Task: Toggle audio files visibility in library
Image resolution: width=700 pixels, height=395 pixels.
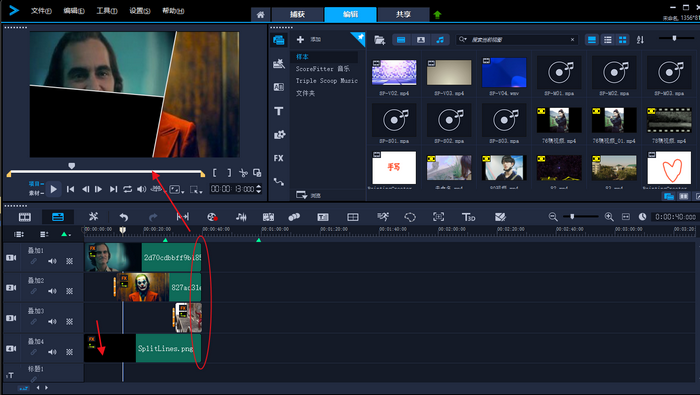Action: (440, 40)
